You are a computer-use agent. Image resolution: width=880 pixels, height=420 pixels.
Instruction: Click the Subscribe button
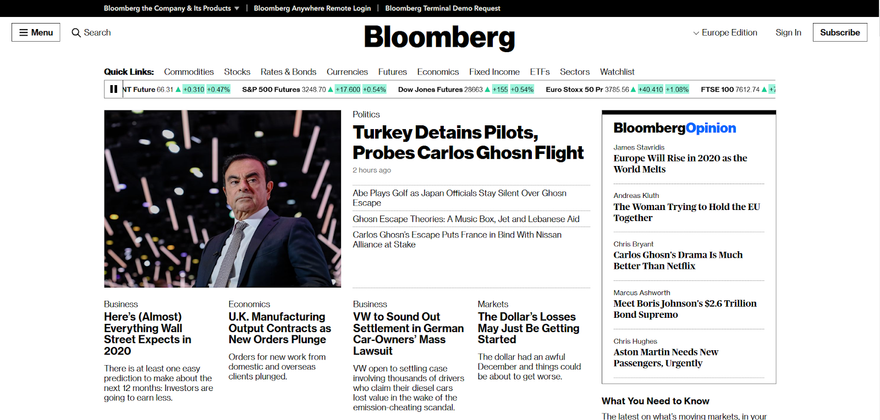point(840,33)
